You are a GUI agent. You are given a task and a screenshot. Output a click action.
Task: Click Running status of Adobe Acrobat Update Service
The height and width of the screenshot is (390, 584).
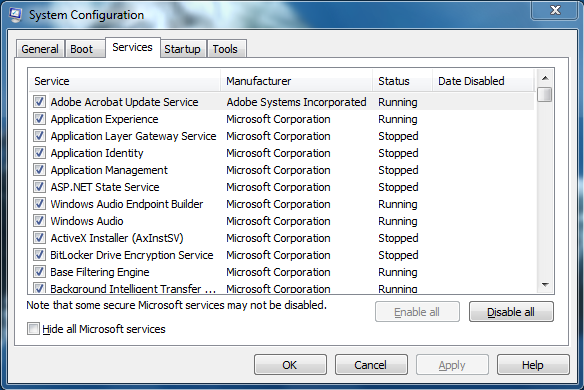pos(398,102)
